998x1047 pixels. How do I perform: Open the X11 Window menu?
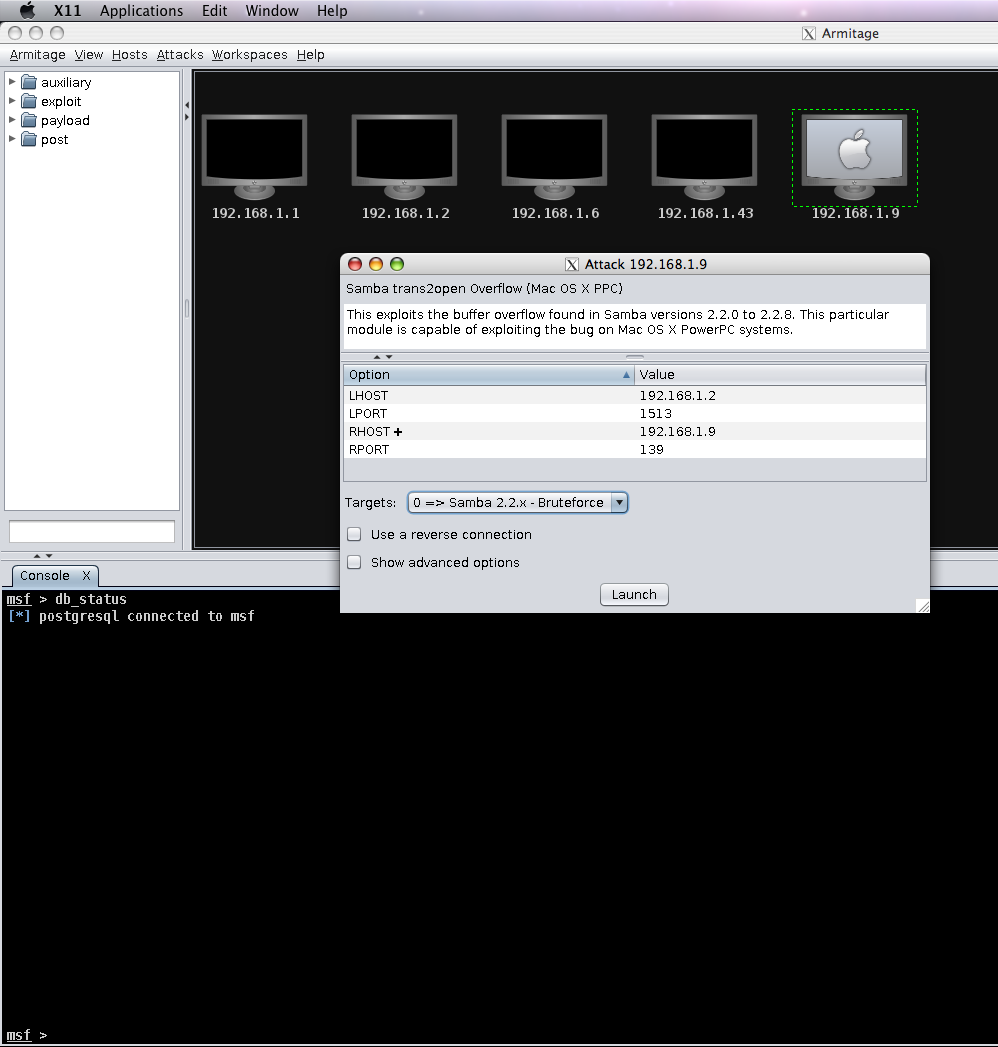(272, 11)
